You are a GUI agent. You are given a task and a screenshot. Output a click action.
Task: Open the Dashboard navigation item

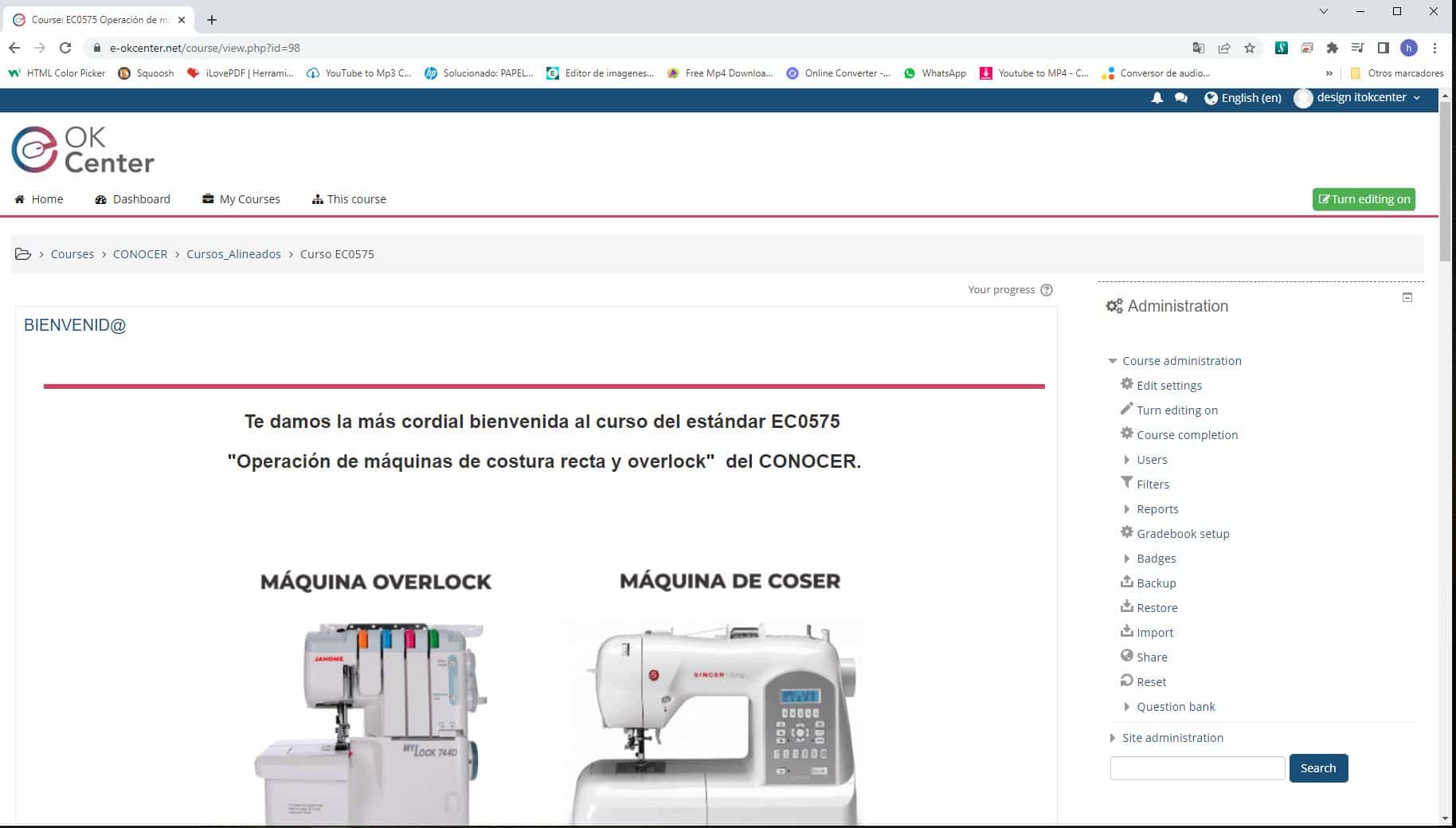tap(132, 199)
